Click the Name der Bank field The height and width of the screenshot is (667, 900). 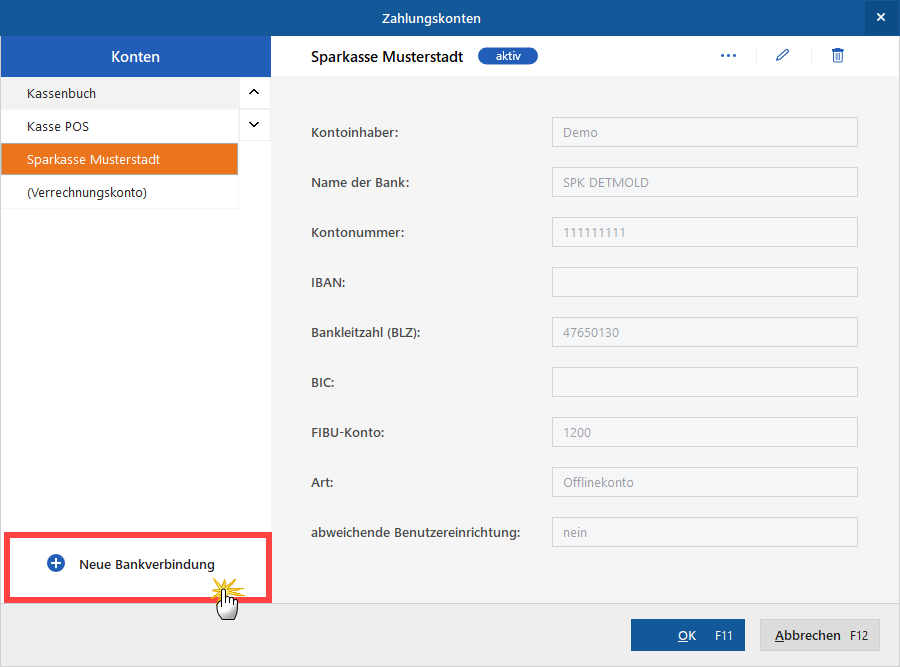[x=704, y=182]
